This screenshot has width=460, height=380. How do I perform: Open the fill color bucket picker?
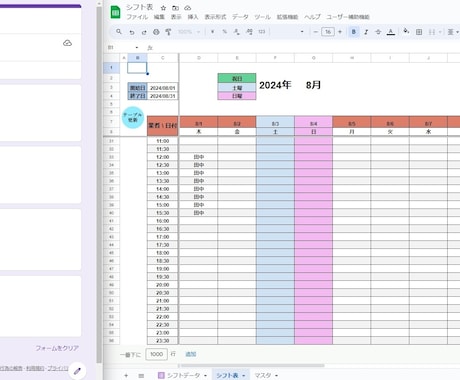(x=406, y=32)
